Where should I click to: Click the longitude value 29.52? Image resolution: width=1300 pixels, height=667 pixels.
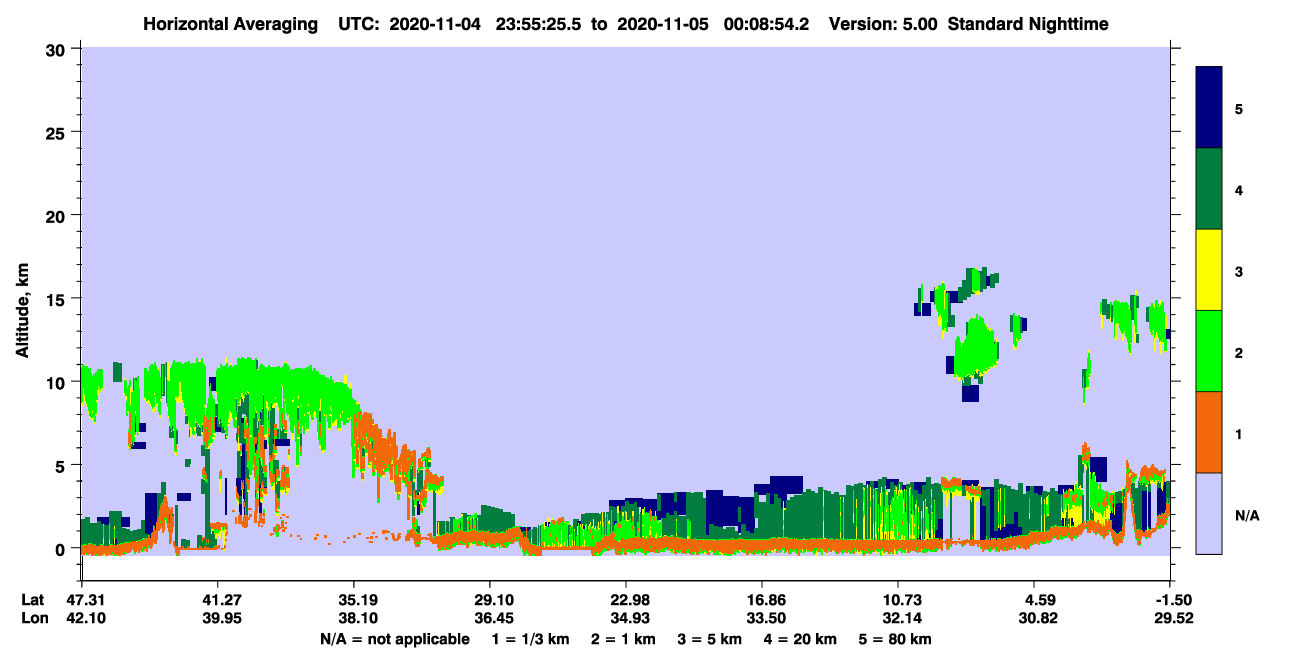(1172, 618)
